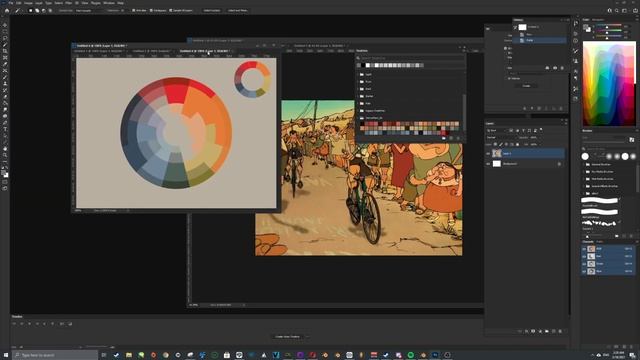The height and width of the screenshot is (360, 640).
Task: Click the Search Brushes field
Action: [x=609, y=149]
